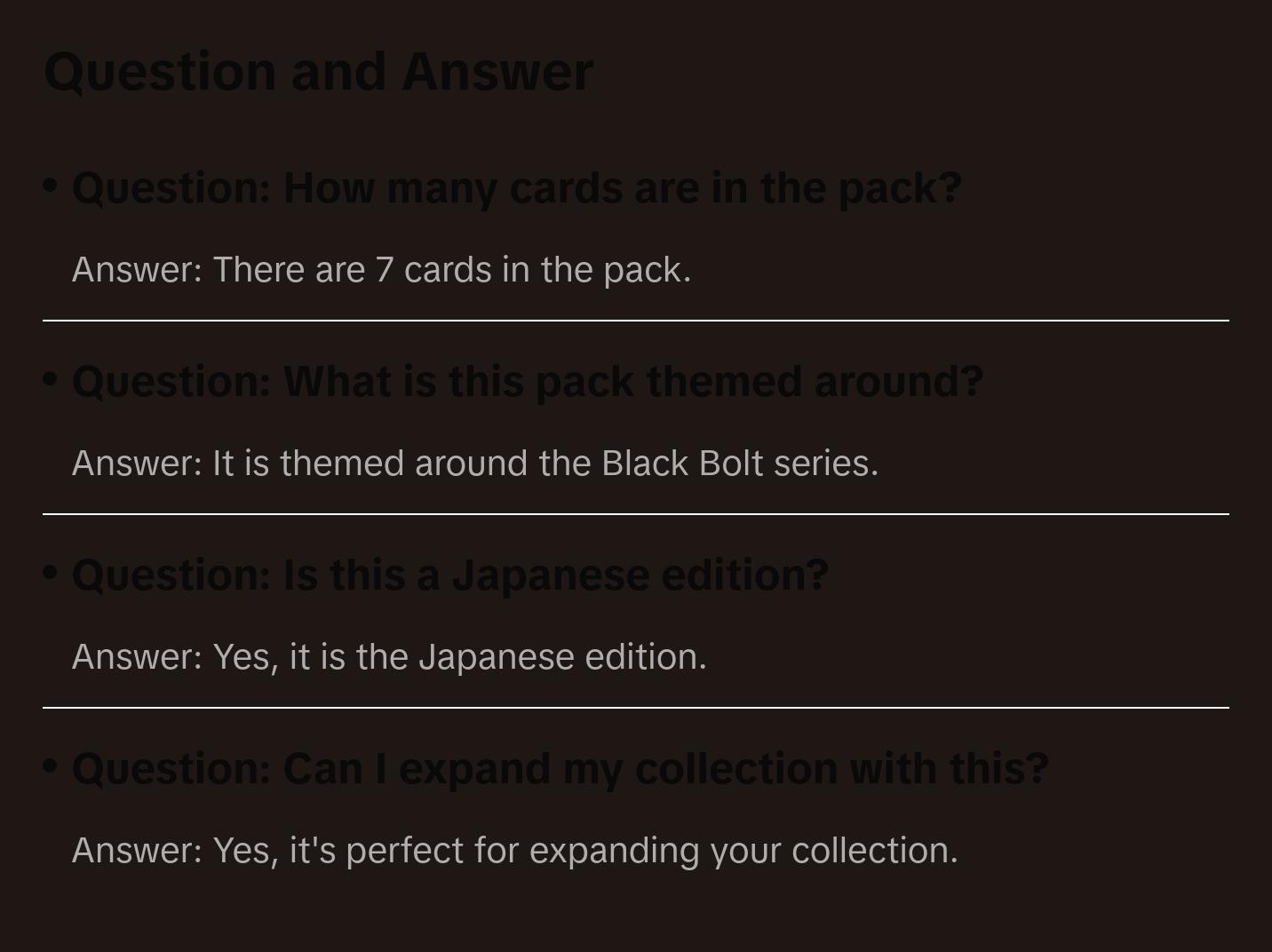
Task: Click the divider line beneath the Japanese edition answer
Action: pos(636,708)
